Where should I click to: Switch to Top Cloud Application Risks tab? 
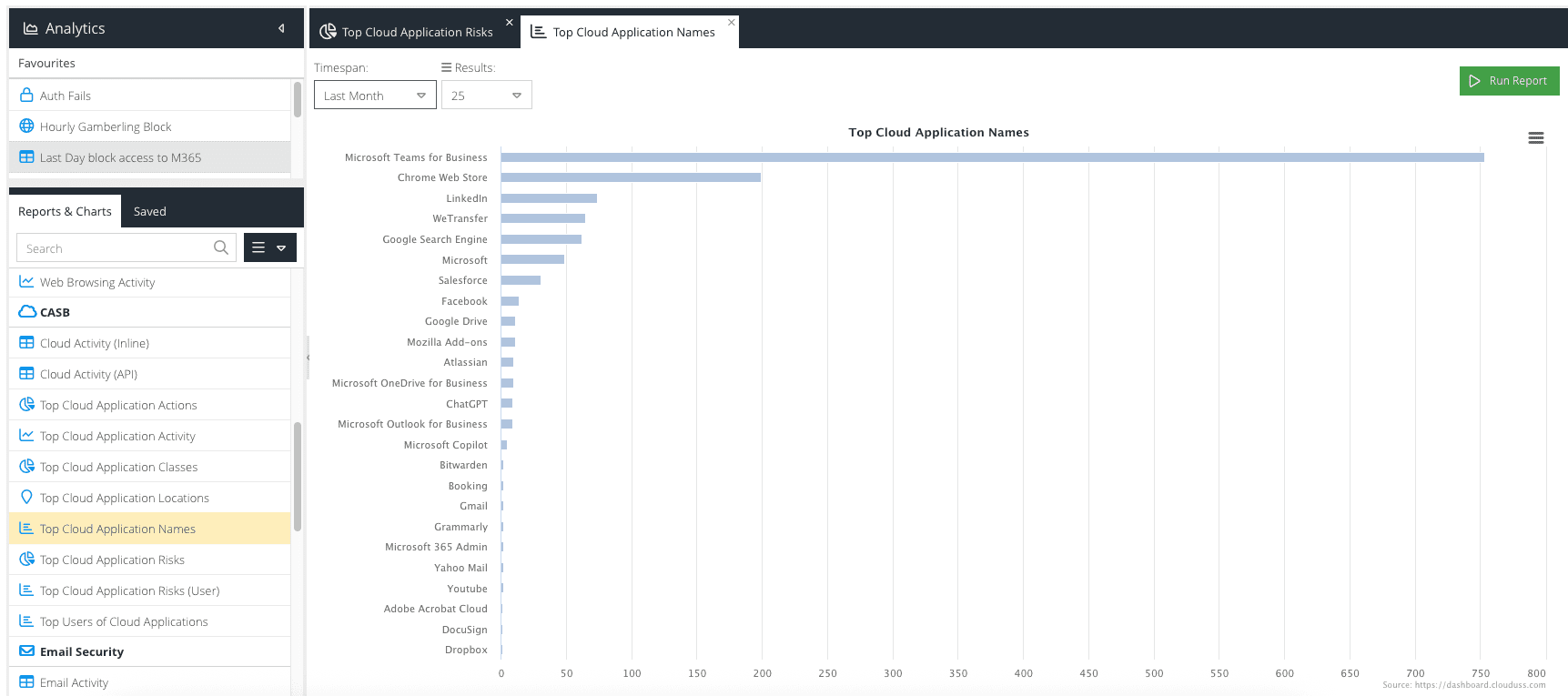click(x=417, y=32)
